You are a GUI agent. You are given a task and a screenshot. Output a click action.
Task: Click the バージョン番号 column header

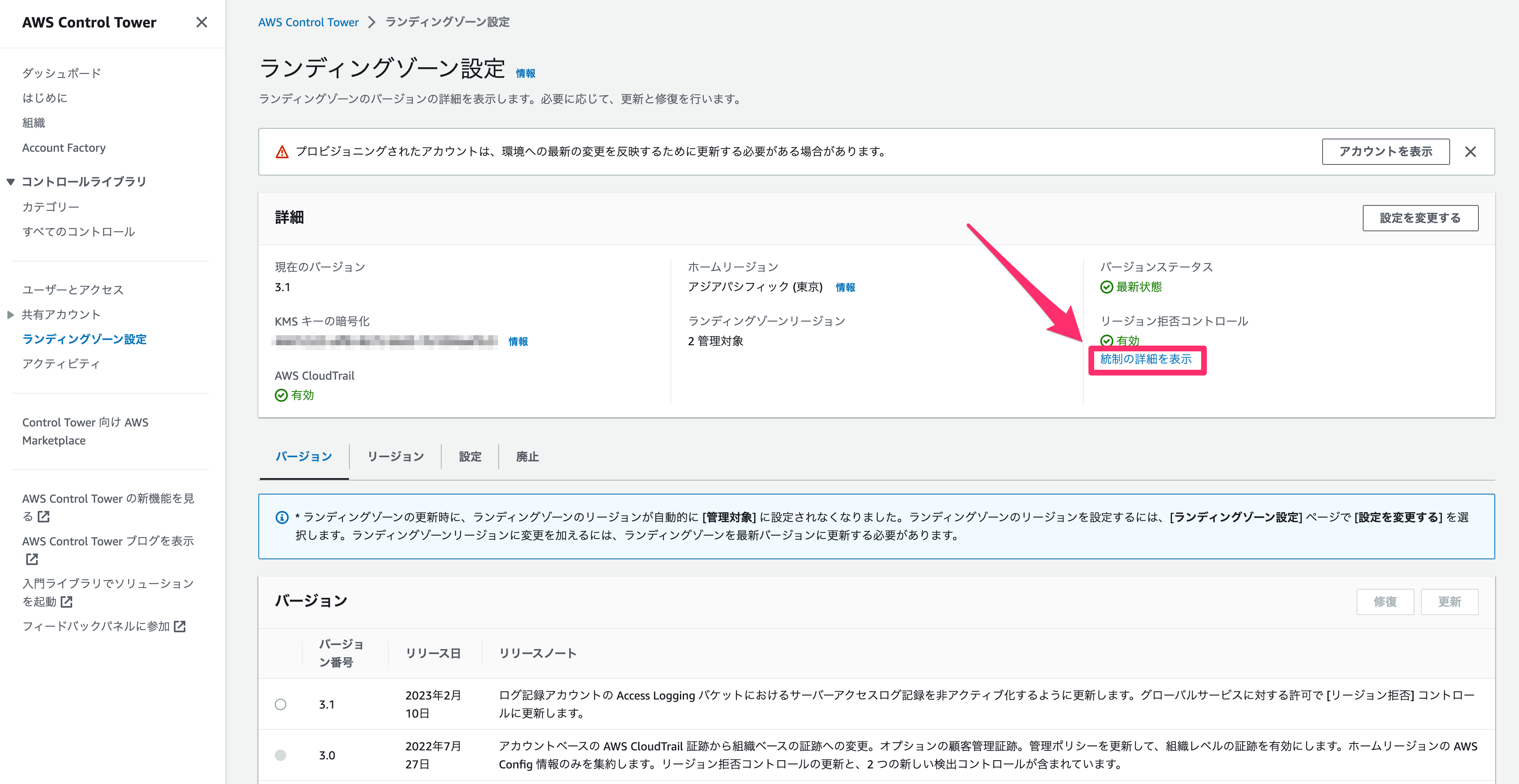[x=341, y=653]
